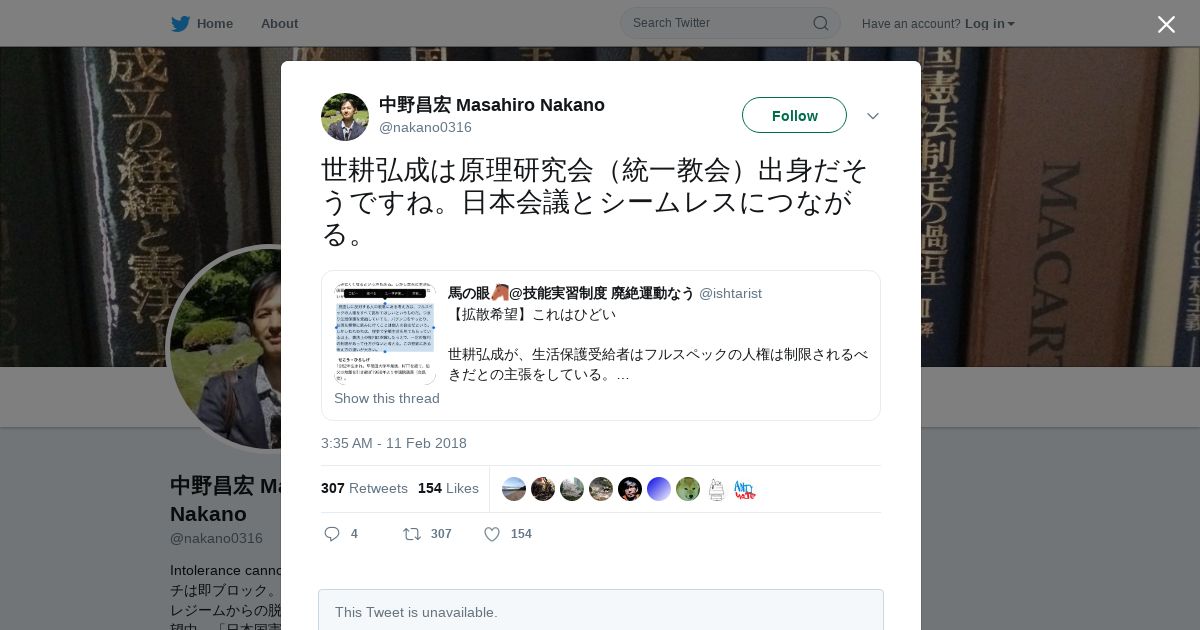Follow the @nakano0316 account

(794, 115)
